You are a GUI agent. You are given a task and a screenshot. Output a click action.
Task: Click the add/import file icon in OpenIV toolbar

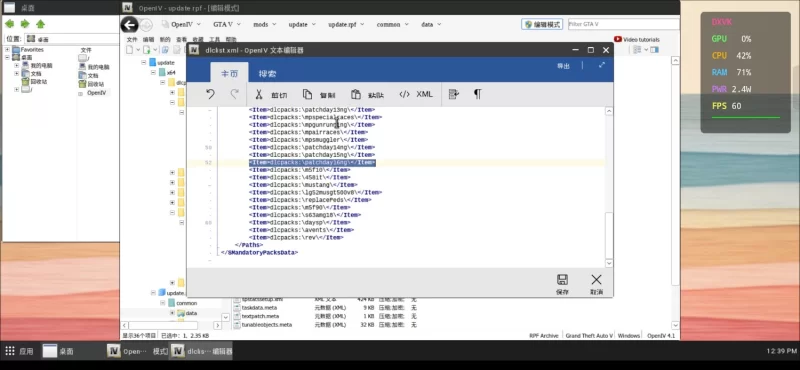147,50
